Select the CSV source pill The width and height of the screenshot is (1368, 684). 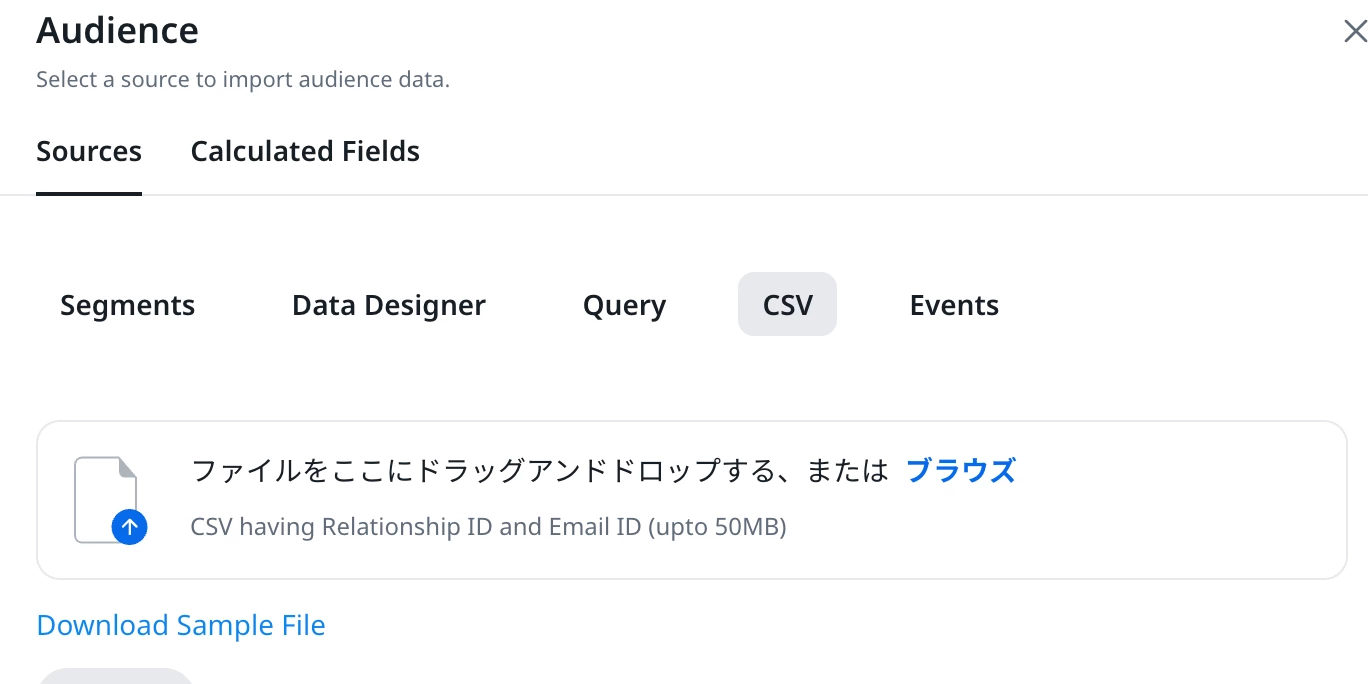coord(787,305)
